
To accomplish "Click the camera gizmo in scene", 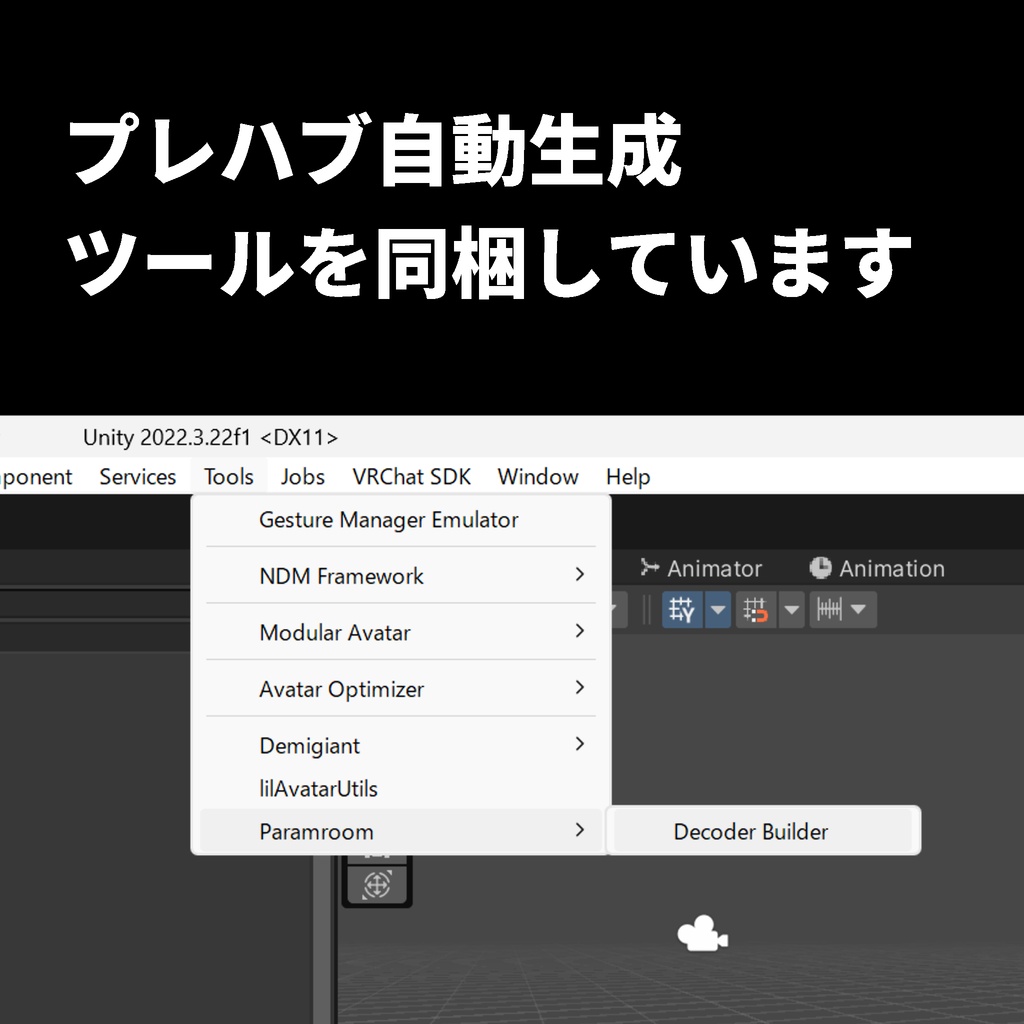I will (702, 934).
